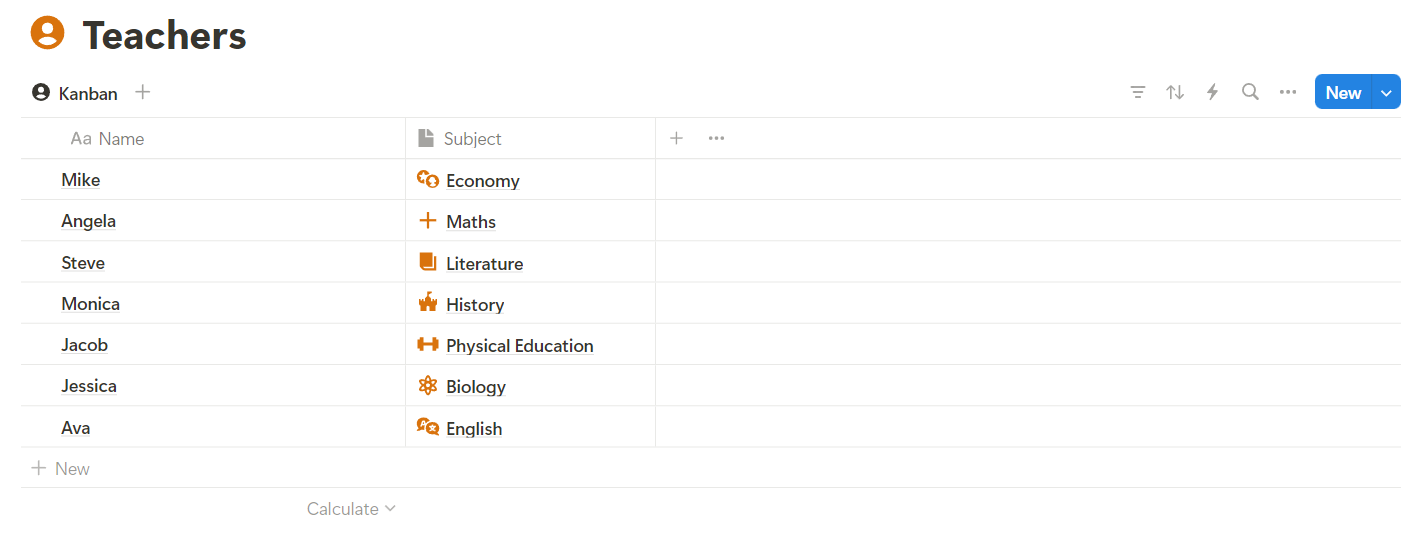Expand the New button dropdown arrow
The width and height of the screenshot is (1409, 535).
click(x=1386, y=92)
